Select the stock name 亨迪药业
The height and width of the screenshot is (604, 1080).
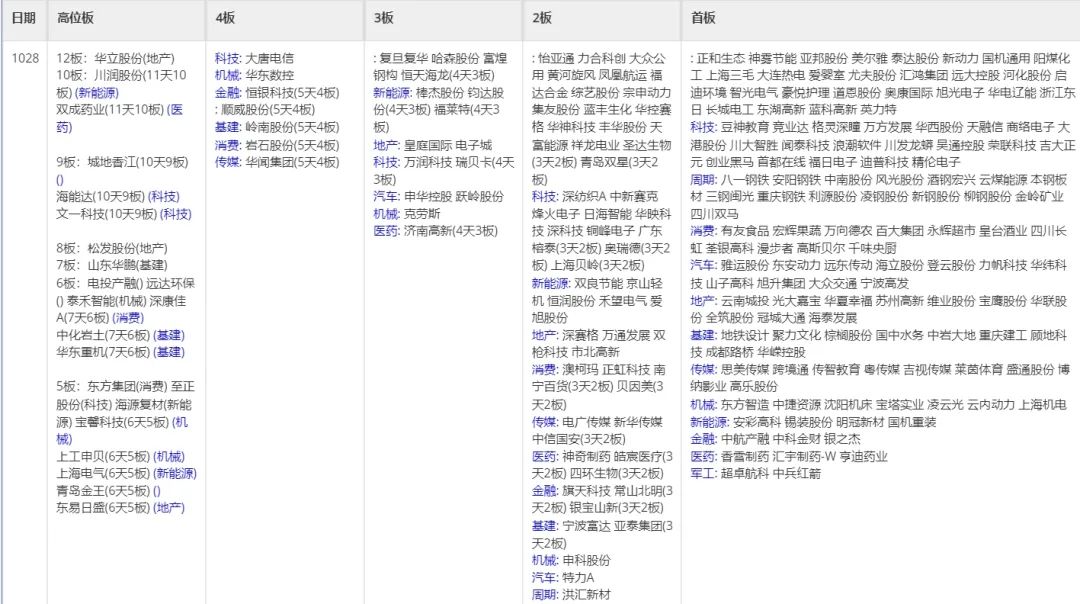click(x=864, y=457)
